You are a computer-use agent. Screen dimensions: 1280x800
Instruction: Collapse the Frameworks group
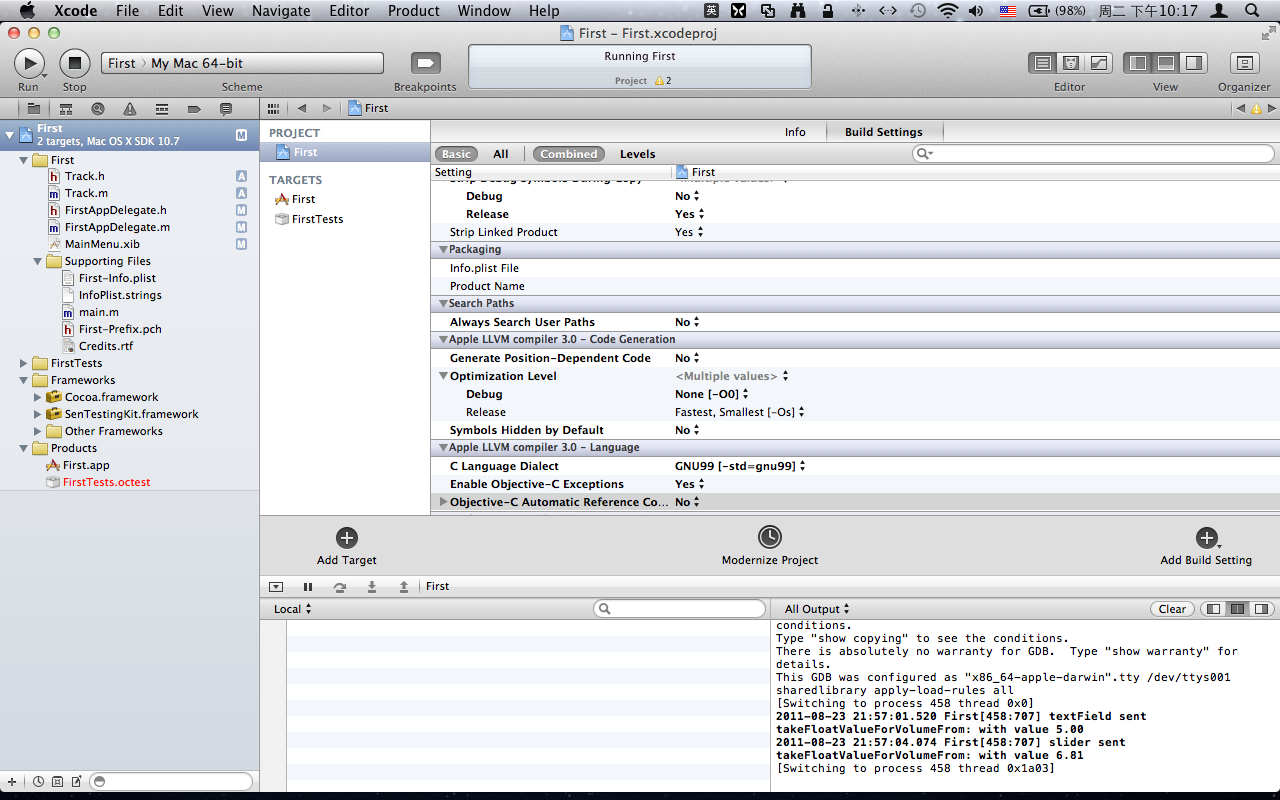[25, 381]
